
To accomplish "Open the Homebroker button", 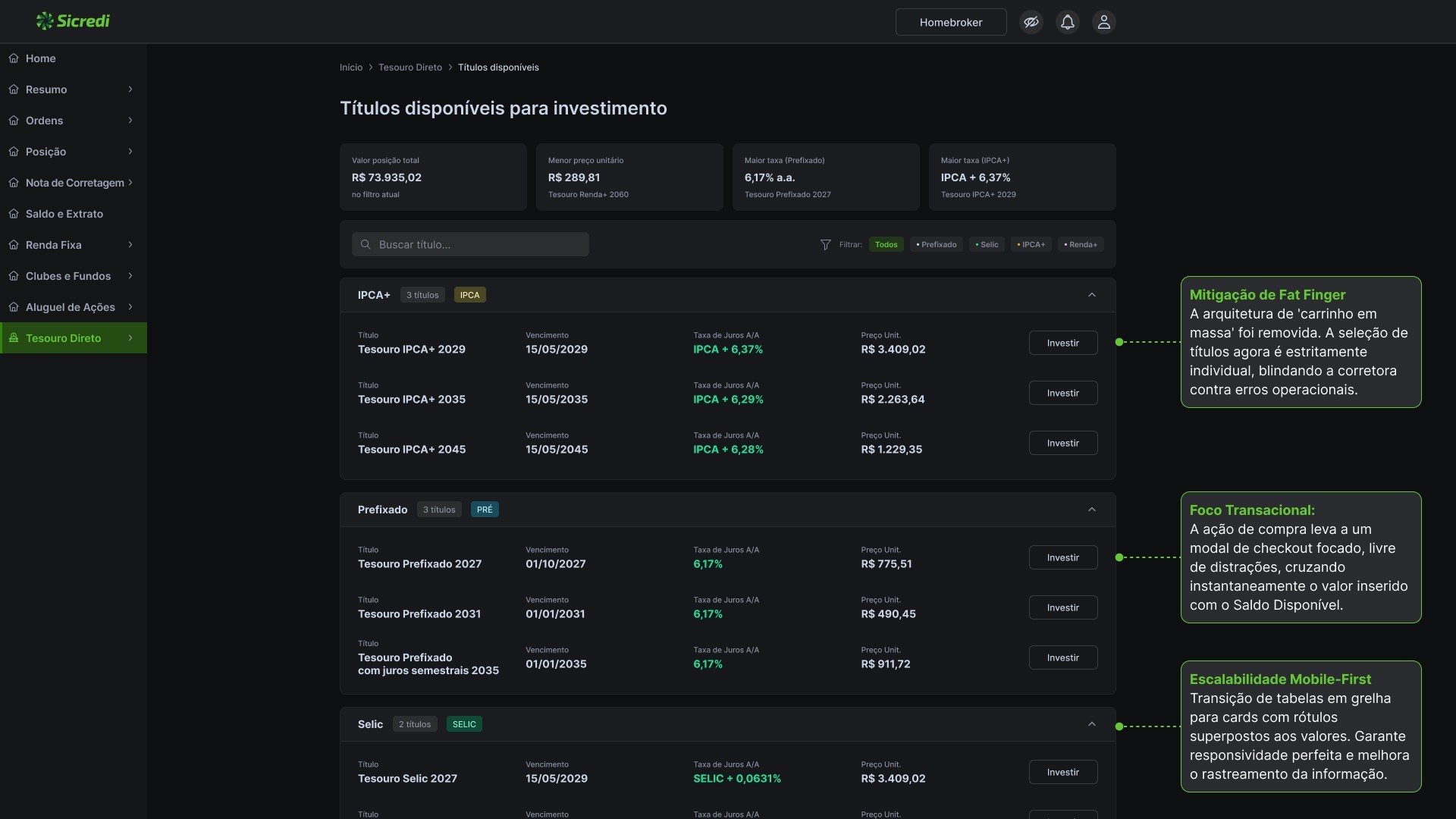I will click(951, 22).
